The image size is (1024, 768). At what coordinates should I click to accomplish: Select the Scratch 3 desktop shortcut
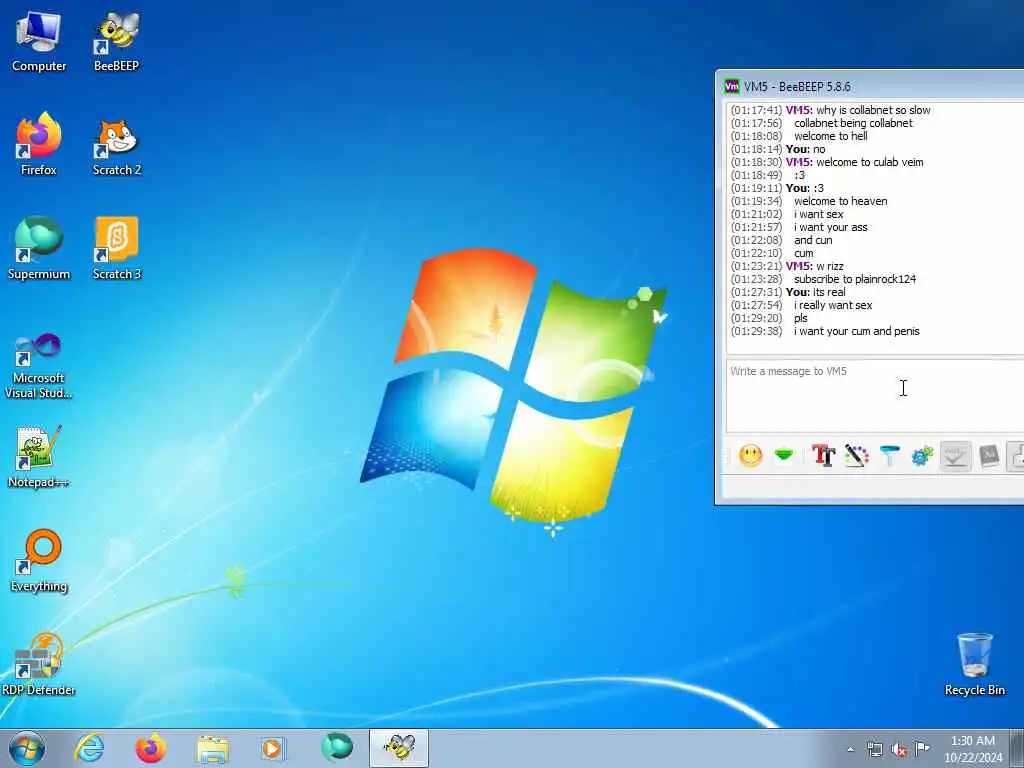pos(116,248)
